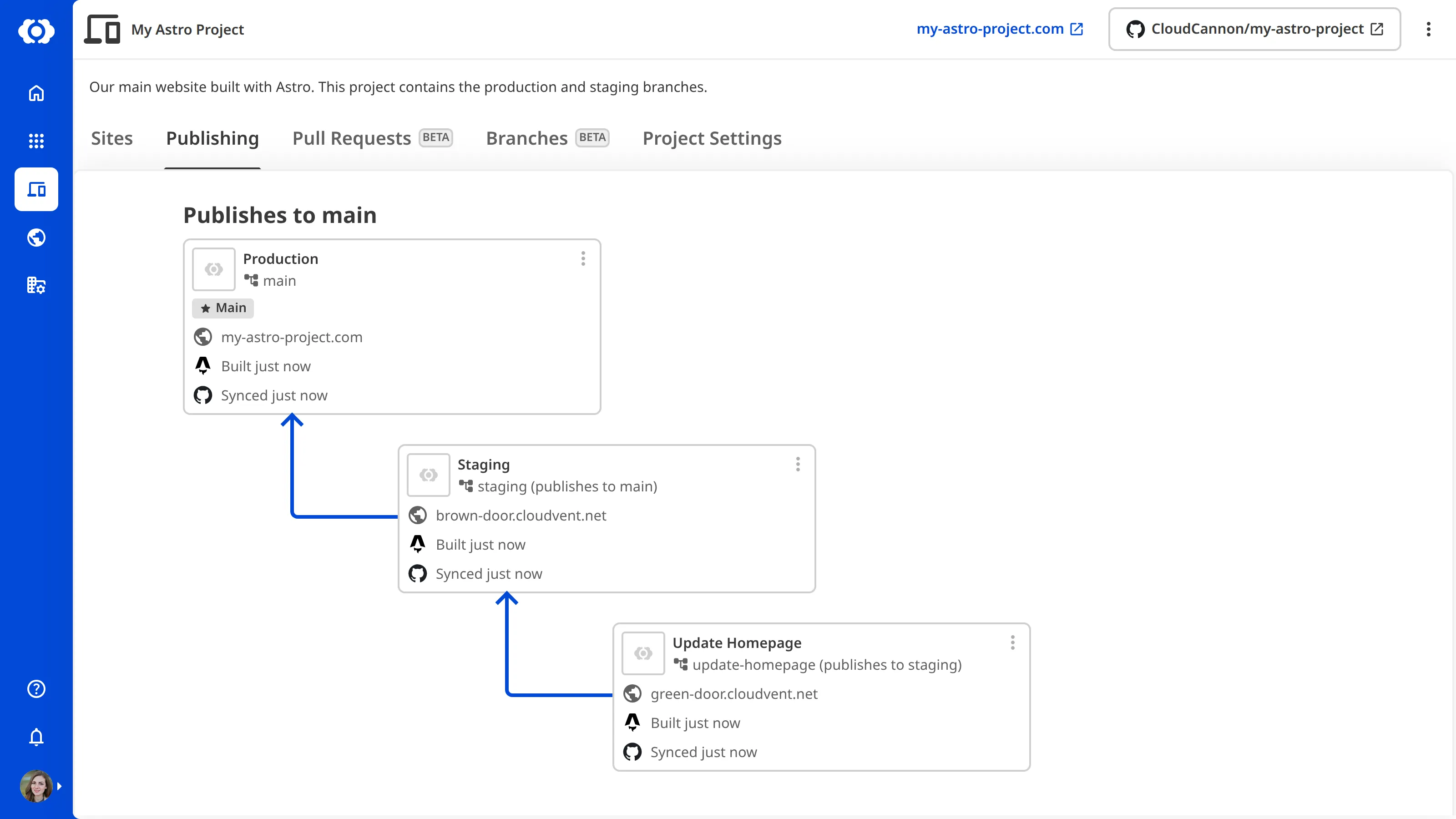Click the globe icon beside green-door.cloudvent.net
Image resolution: width=1456 pixels, height=819 pixels.
tap(632, 693)
